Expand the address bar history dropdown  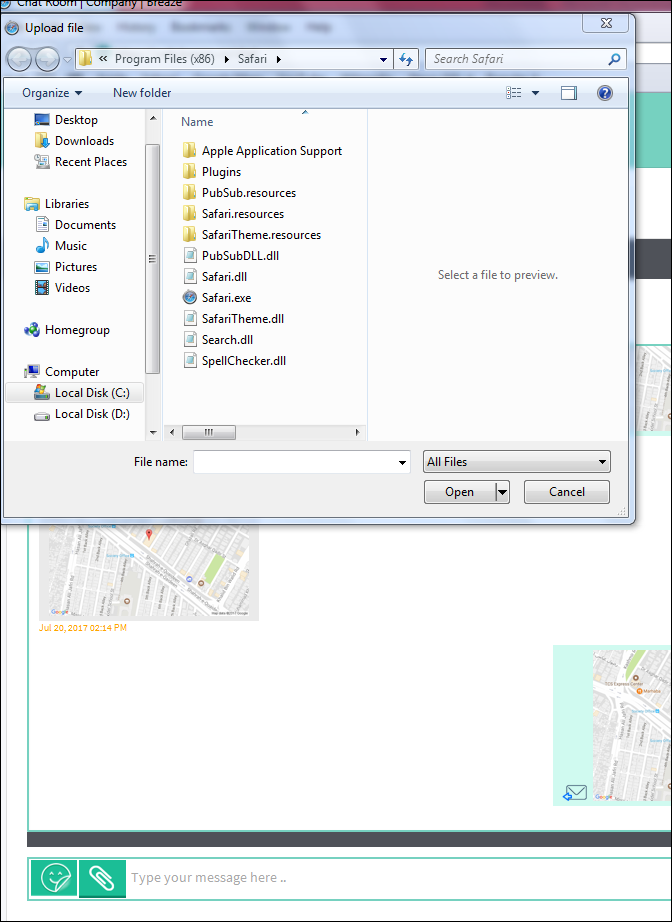(383, 59)
